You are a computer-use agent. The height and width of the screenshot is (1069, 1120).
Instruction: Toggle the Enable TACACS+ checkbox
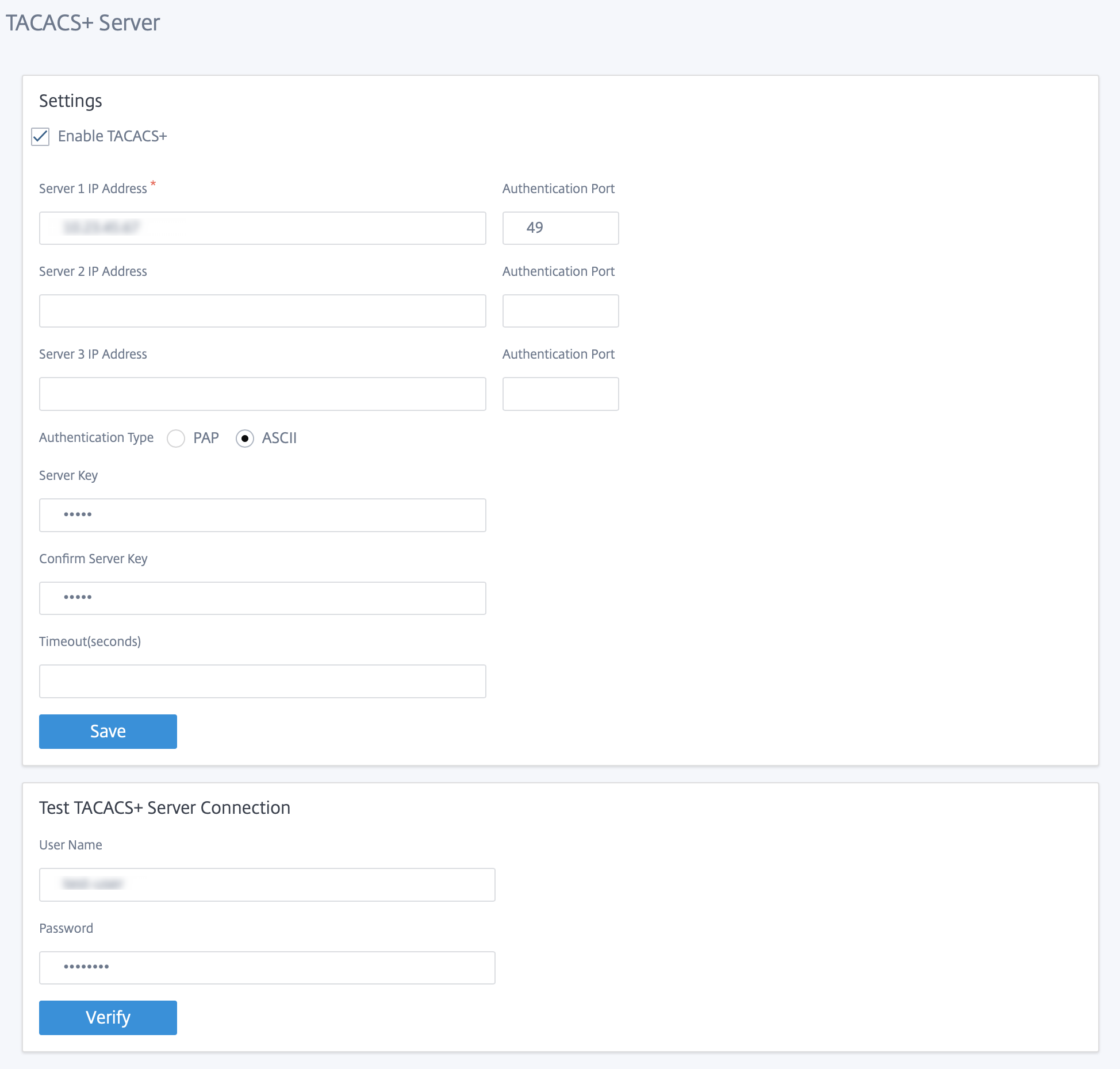(x=40, y=137)
